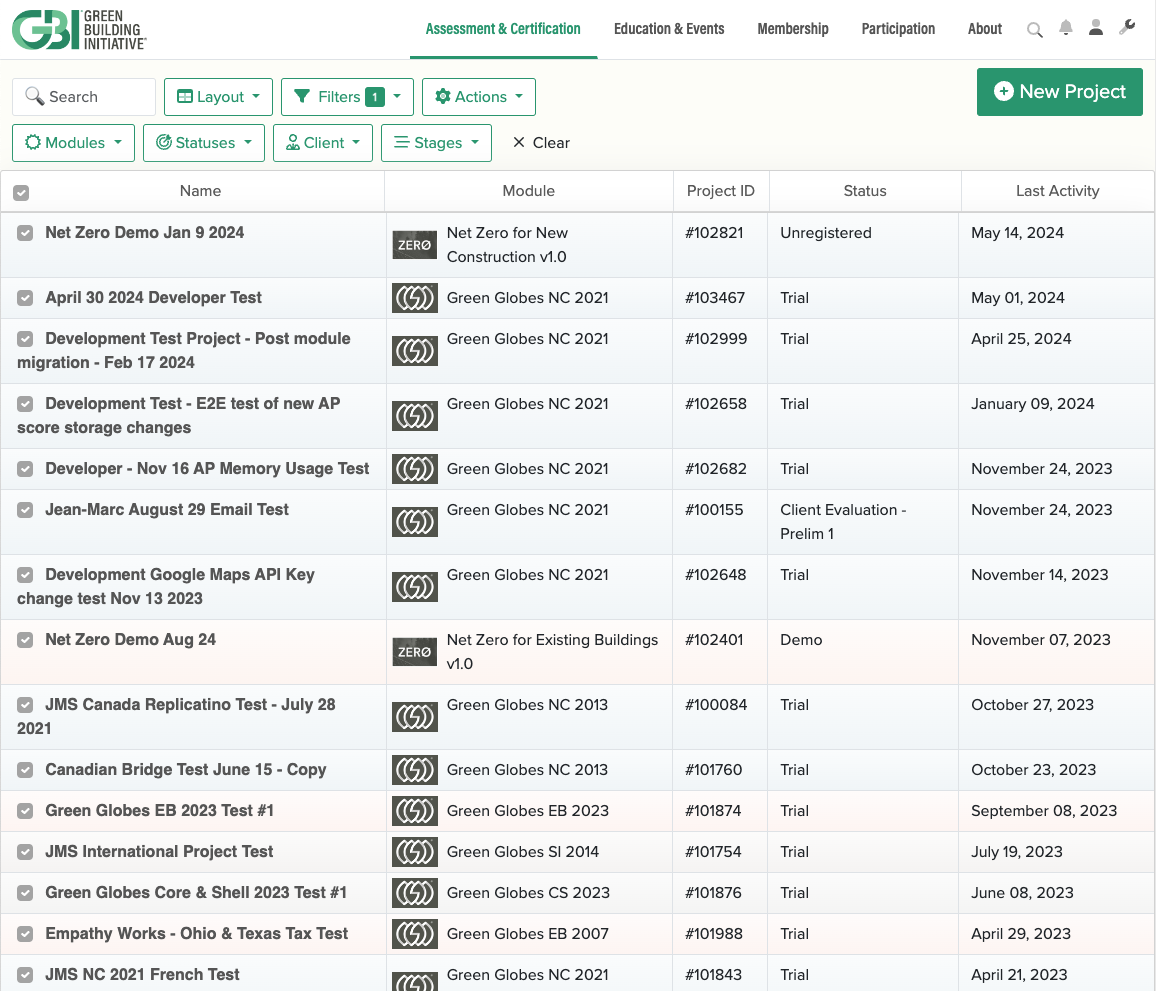This screenshot has width=1156, height=991.
Task: Open the Participation menu
Action: (x=898, y=29)
